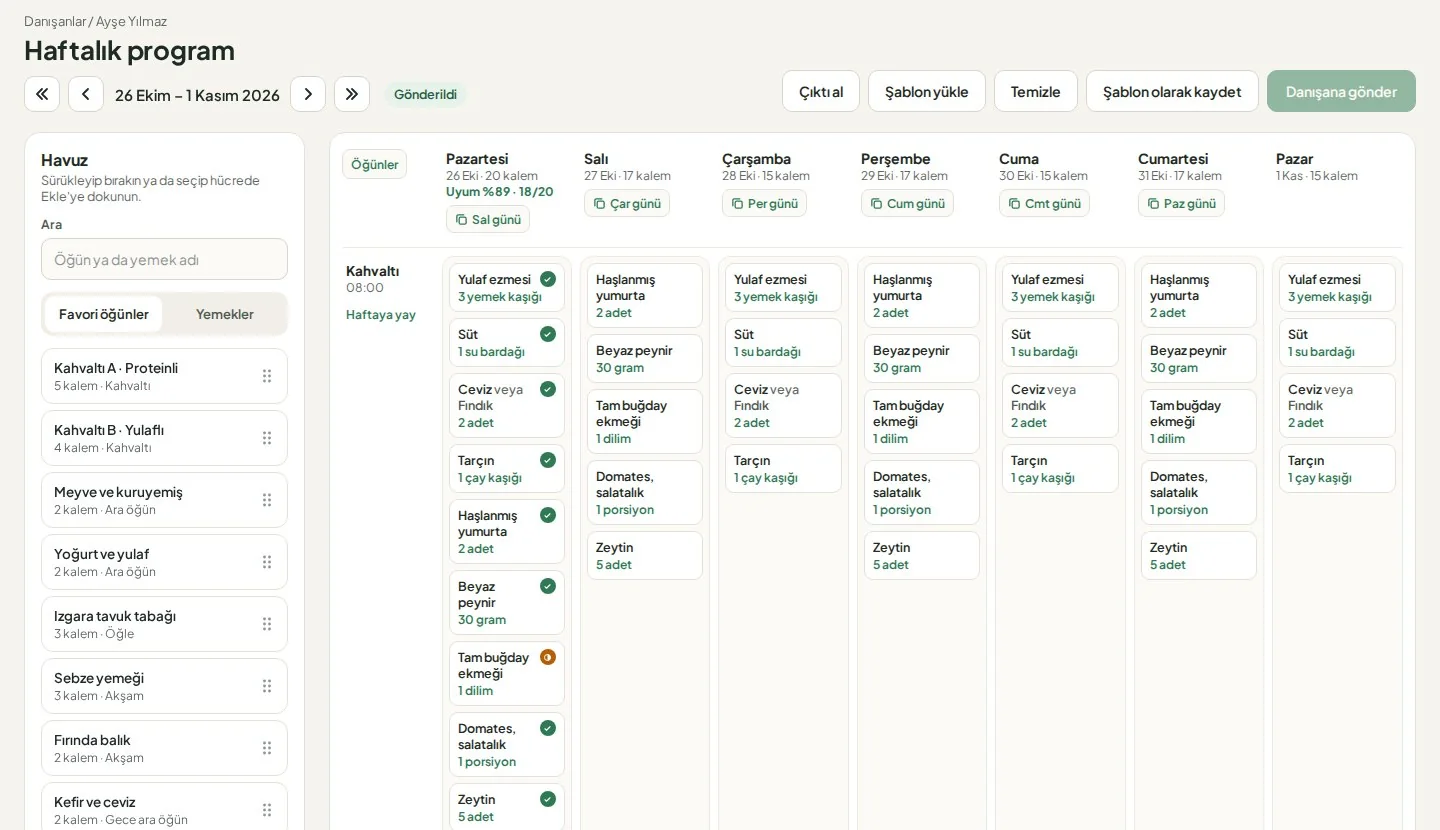Click the check icon on Monday's Süt
The height and width of the screenshot is (830, 1440).
click(x=548, y=334)
